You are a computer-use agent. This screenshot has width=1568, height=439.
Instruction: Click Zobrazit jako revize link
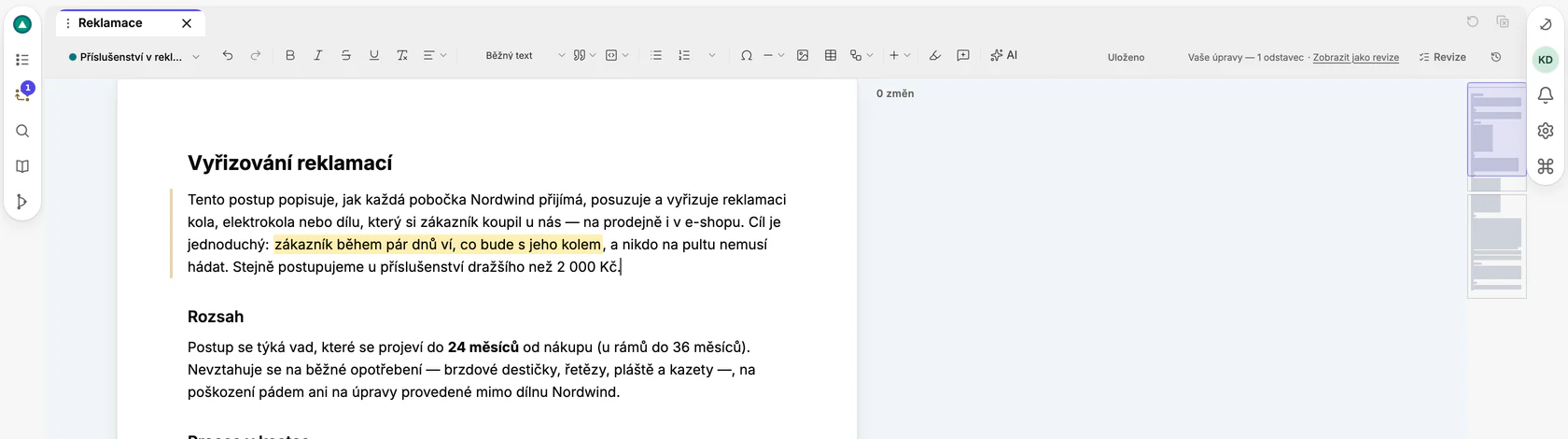(x=1355, y=58)
